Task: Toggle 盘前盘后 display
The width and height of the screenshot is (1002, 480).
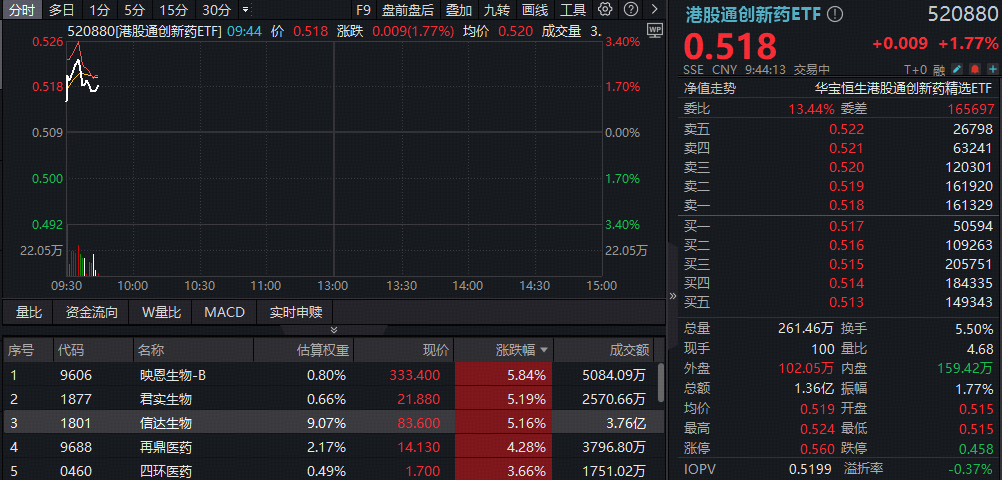Action: 408,10
